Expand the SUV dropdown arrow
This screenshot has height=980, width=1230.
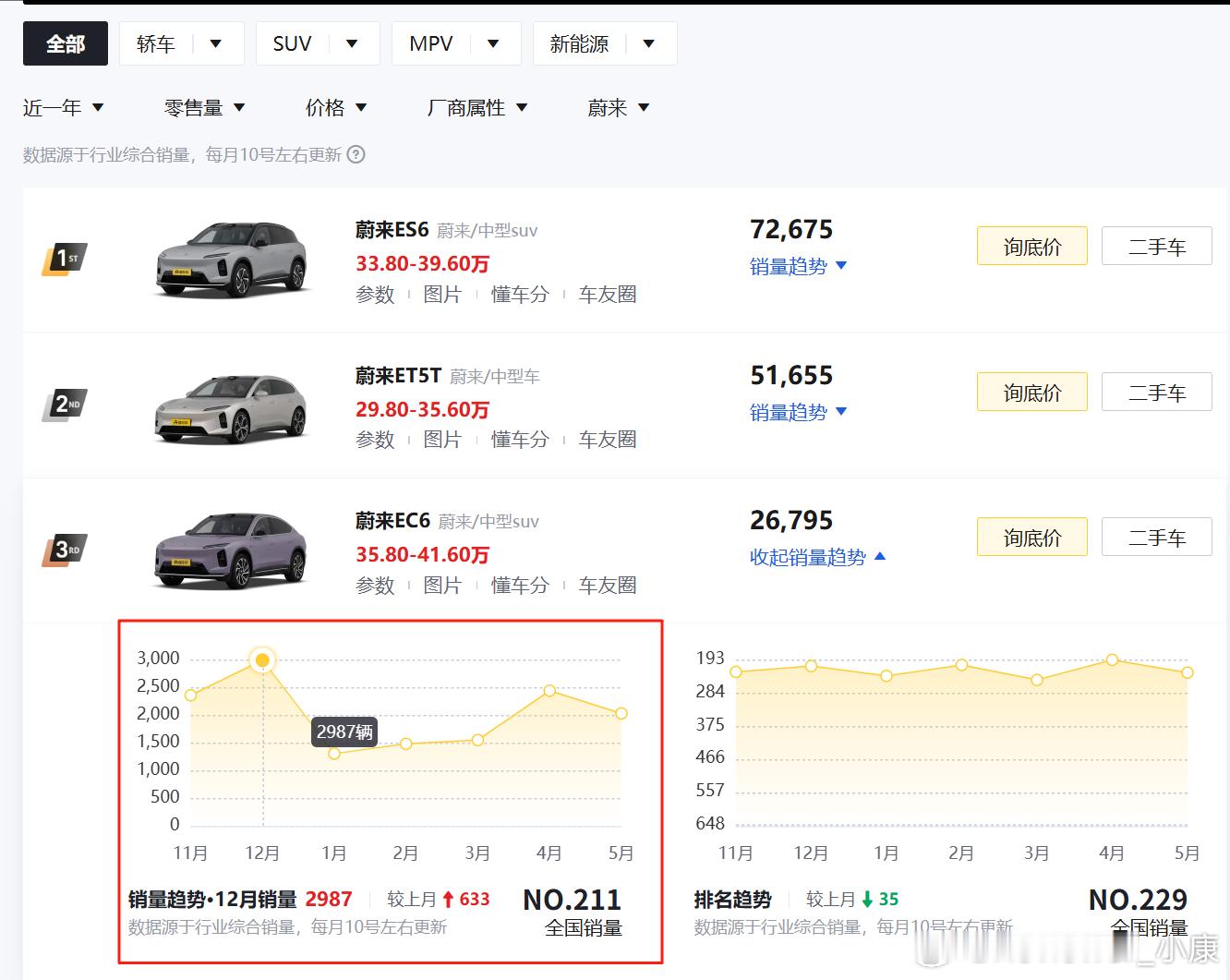click(352, 43)
